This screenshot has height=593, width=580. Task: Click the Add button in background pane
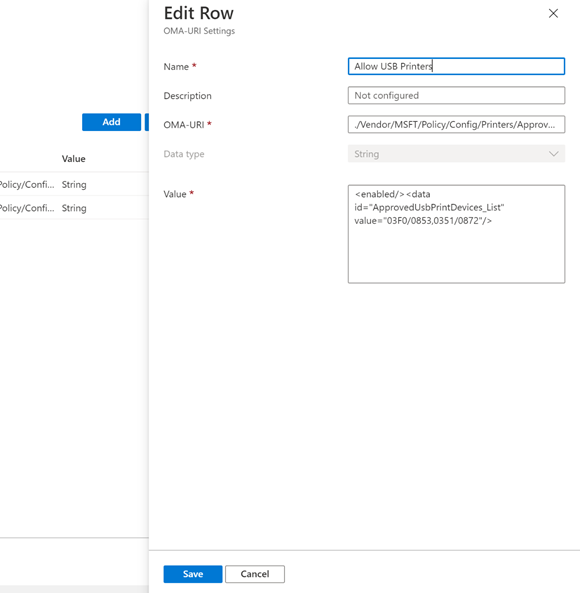click(112, 122)
